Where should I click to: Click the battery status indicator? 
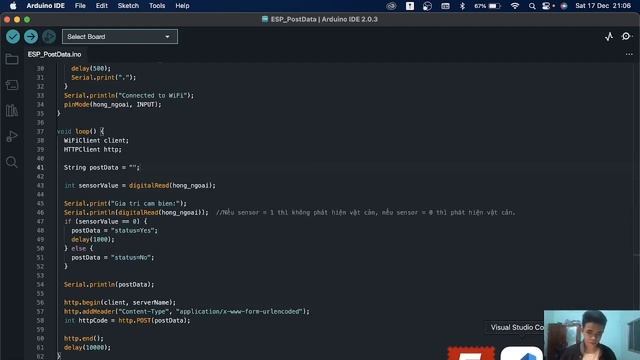[x=487, y=6]
